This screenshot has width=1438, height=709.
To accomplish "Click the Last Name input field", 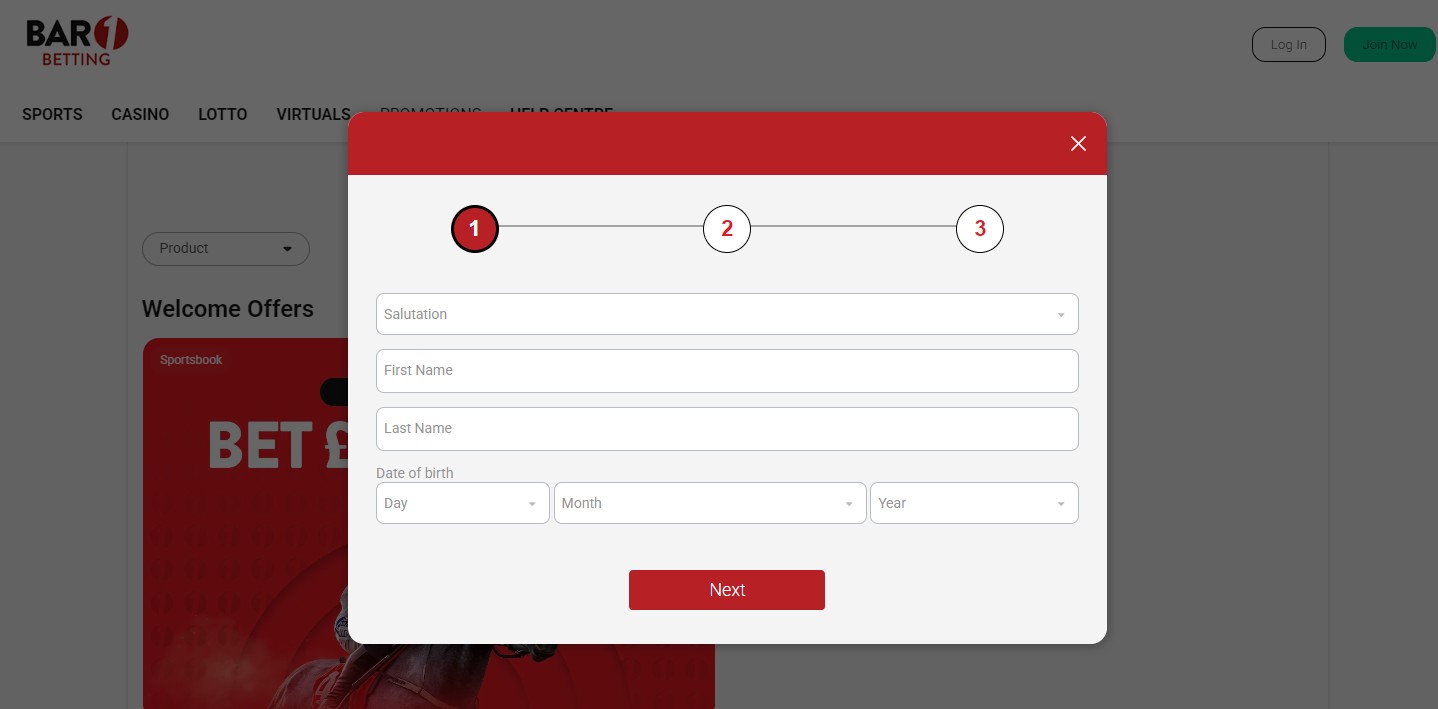I will coord(727,428).
